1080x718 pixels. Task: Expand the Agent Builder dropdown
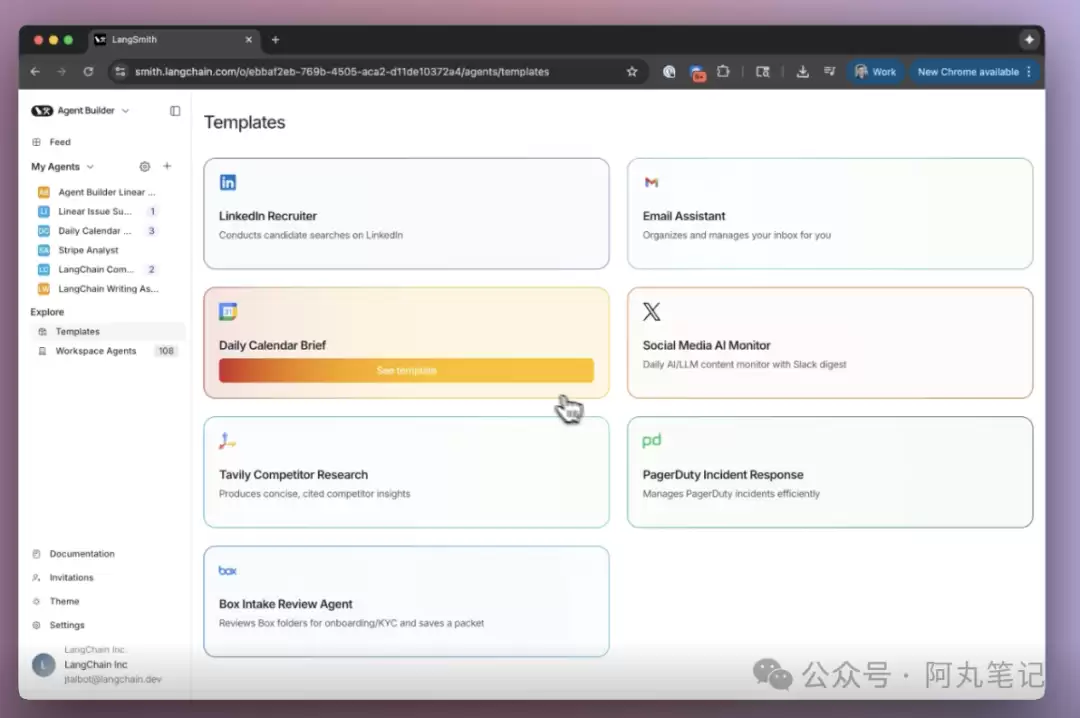125,111
